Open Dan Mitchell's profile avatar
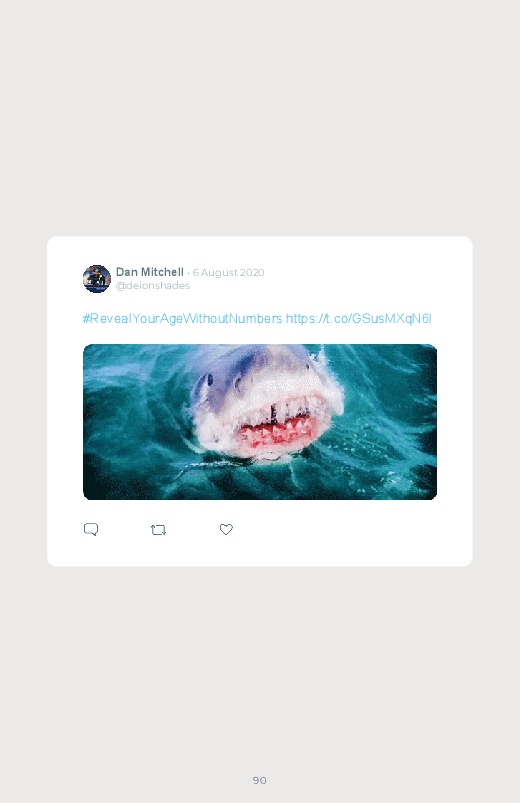Screen dimensions: 520x803 click(x=97, y=279)
